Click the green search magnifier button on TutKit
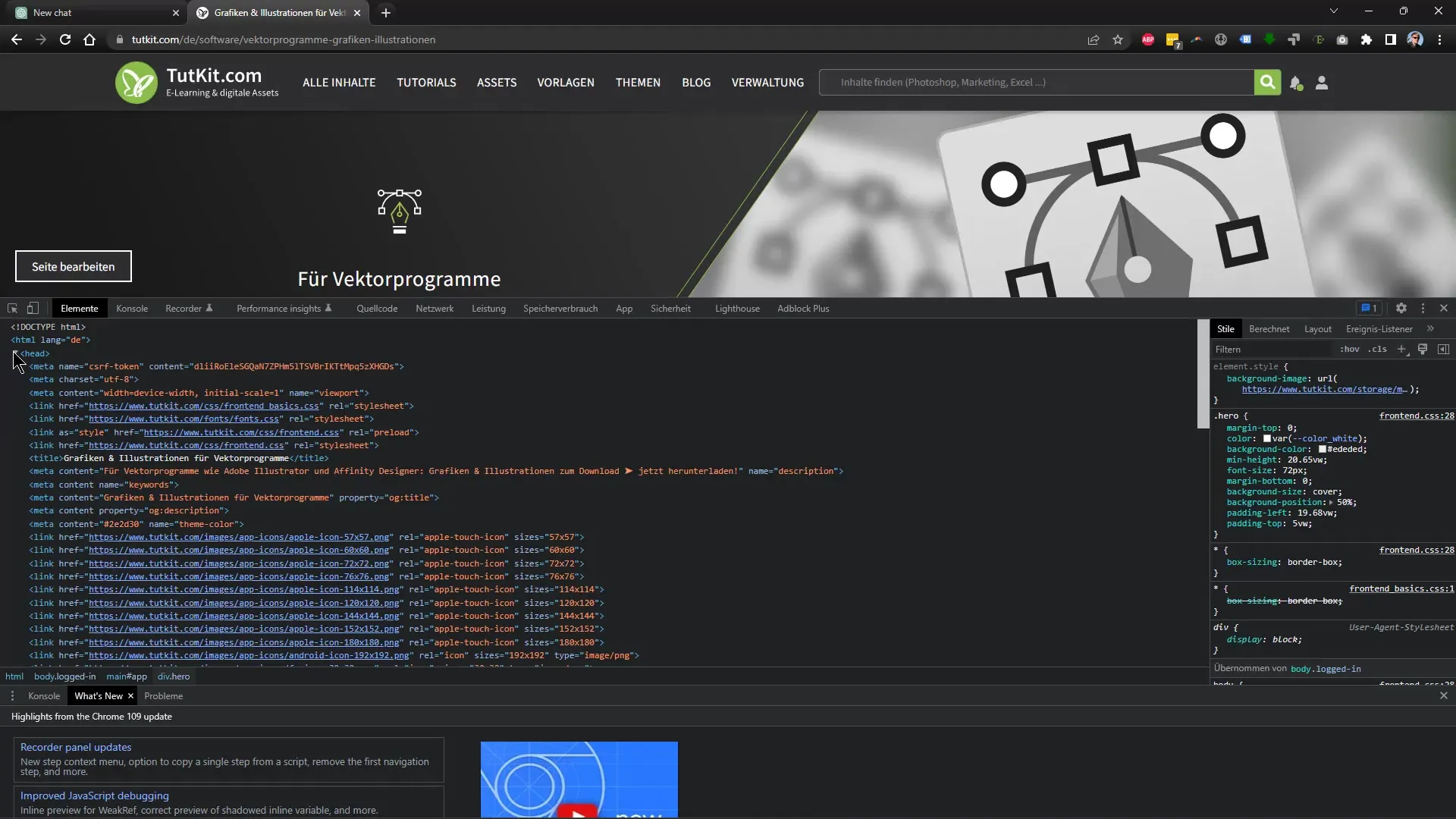Screen dimensions: 1456x819 (1267, 82)
